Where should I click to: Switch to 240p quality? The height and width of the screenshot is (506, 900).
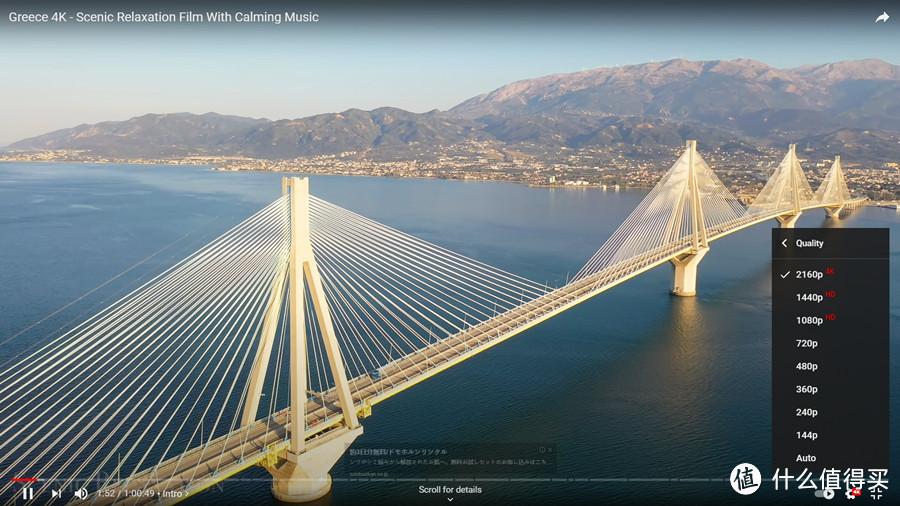coord(831,412)
